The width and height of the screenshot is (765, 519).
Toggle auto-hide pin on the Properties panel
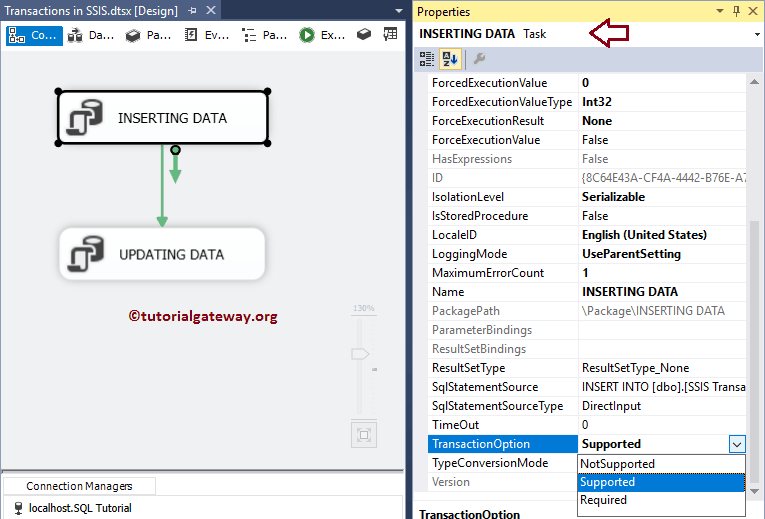point(737,11)
